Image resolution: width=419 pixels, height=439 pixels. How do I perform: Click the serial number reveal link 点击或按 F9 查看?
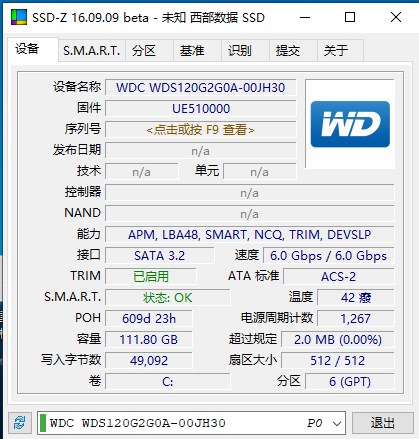[x=201, y=130]
